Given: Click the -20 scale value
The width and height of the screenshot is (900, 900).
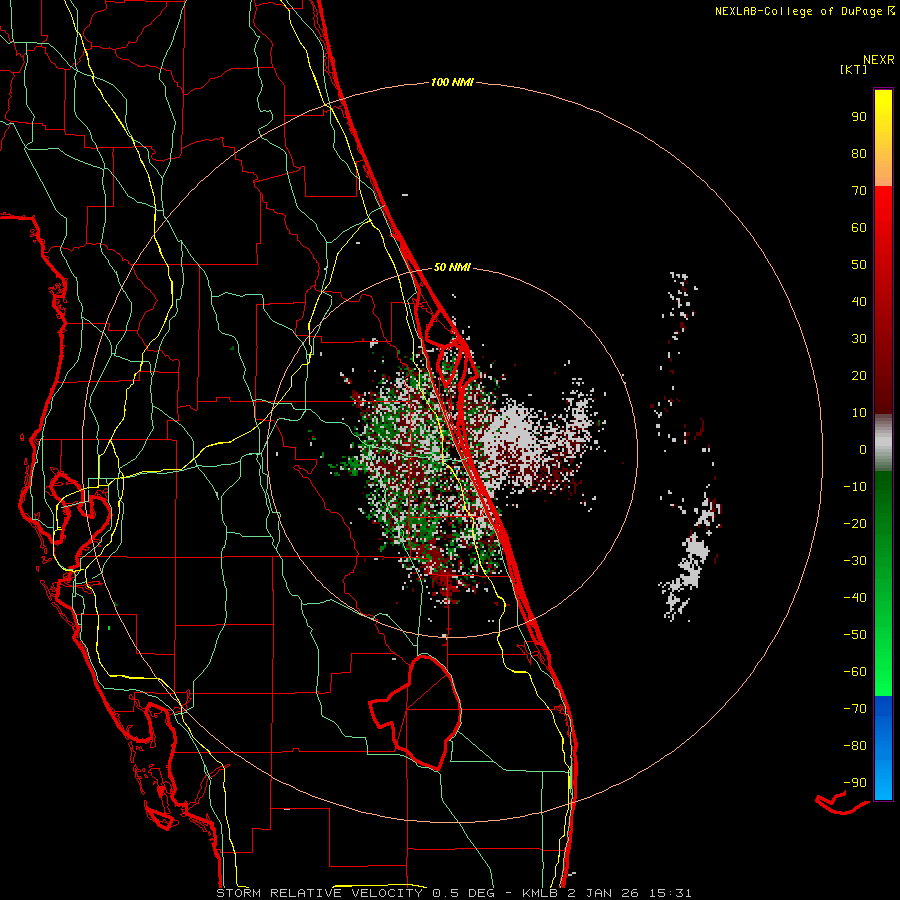Looking at the screenshot, I should coord(855,524).
